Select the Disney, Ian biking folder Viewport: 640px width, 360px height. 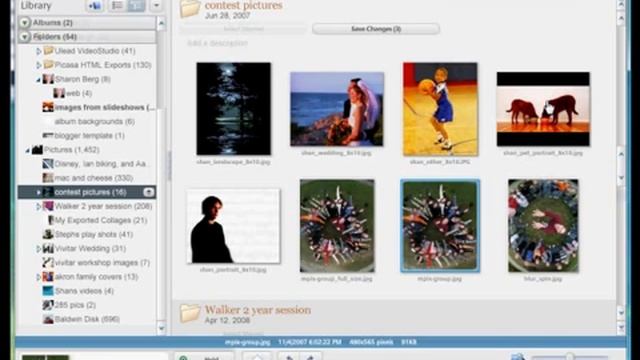tap(96, 164)
